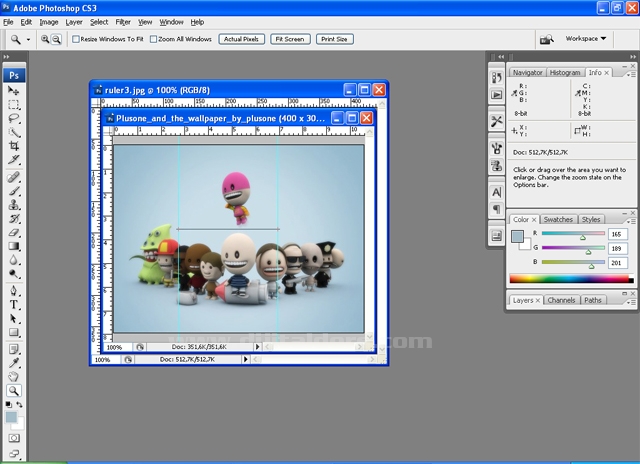Click the foreground color swatch in toolbox

11,417
